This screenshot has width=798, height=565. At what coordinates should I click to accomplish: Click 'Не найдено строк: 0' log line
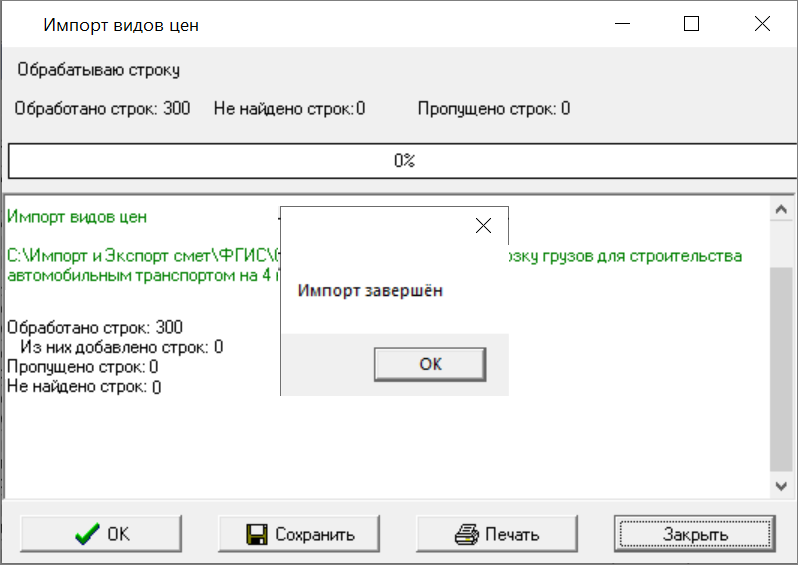point(84,387)
